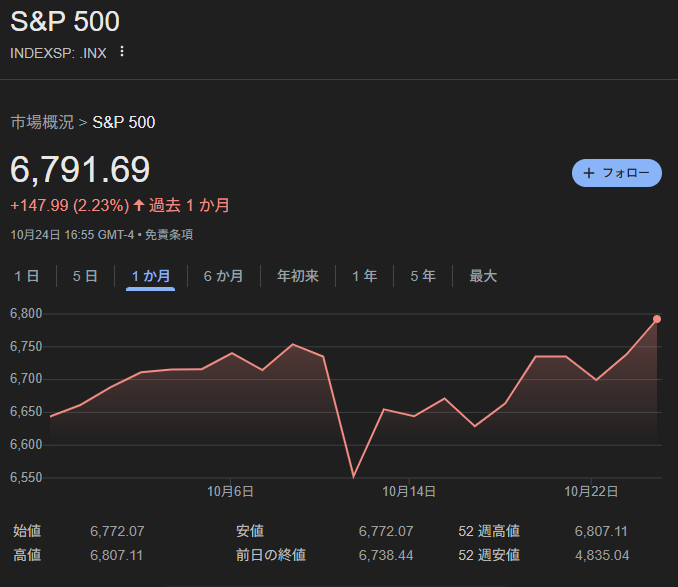Click the フォロー follow button

coord(616,173)
